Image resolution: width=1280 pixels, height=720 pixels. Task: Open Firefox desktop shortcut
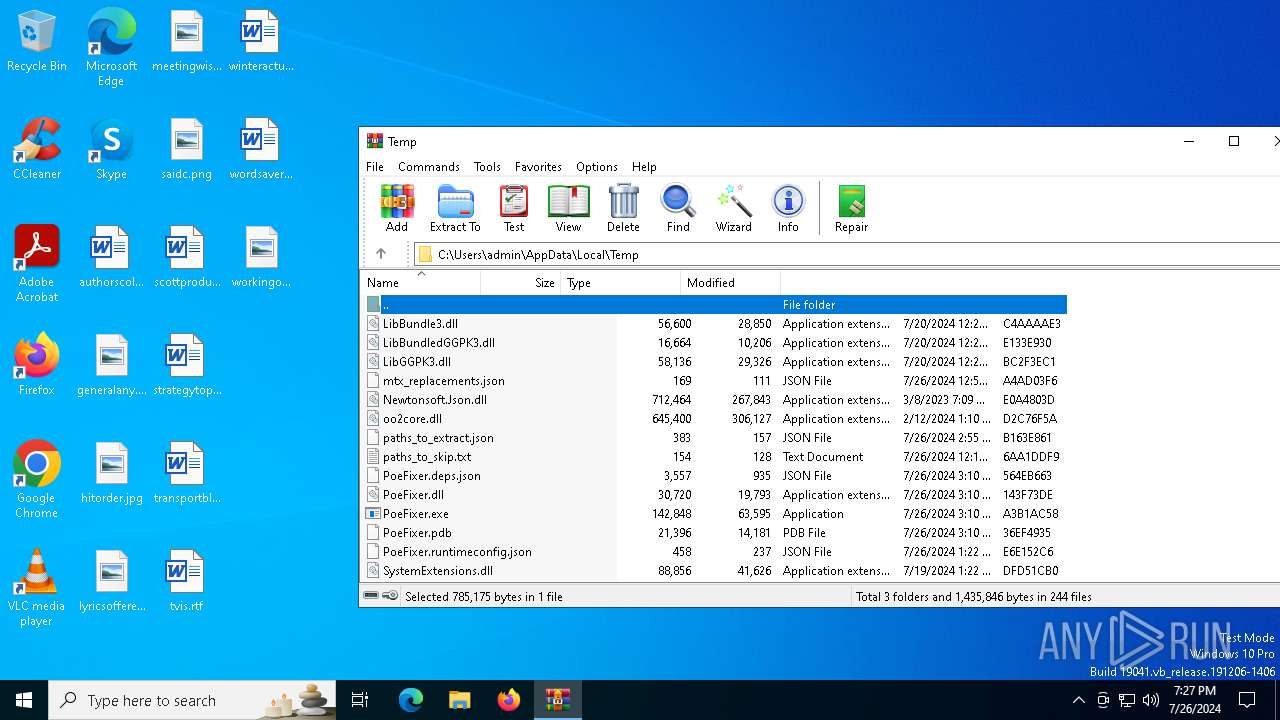tap(37, 365)
